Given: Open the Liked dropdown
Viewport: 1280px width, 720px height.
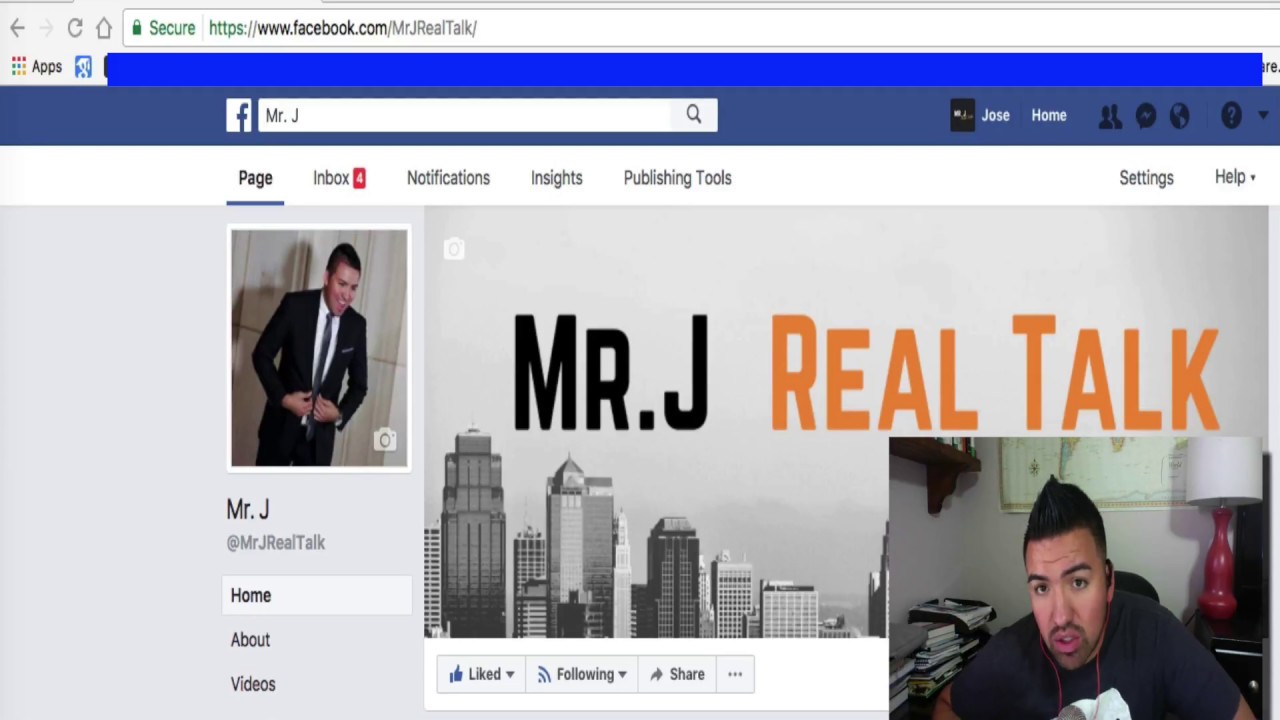Looking at the screenshot, I should (482, 674).
